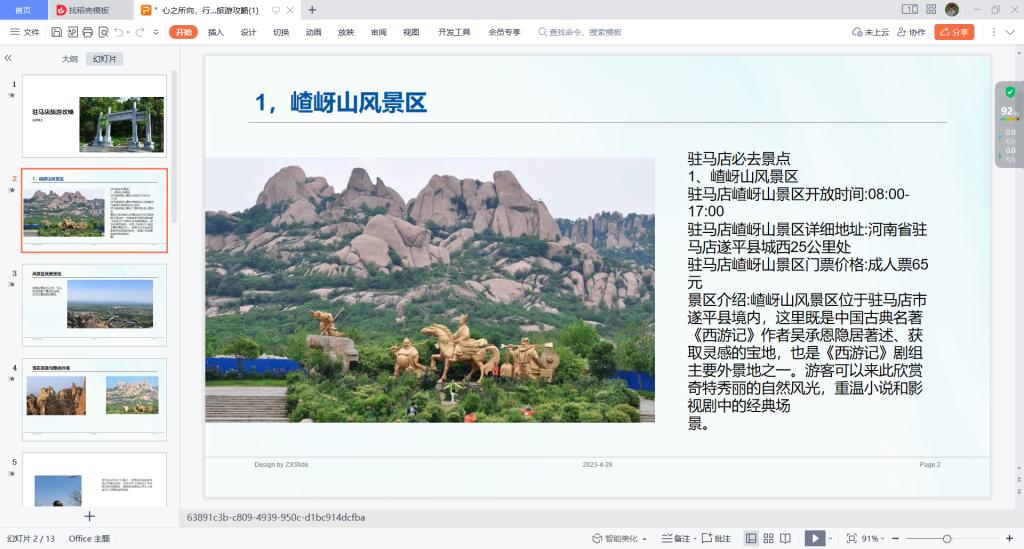Image resolution: width=1024 pixels, height=549 pixels.
Task: Add new slide with plus icon
Action: coord(89,516)
